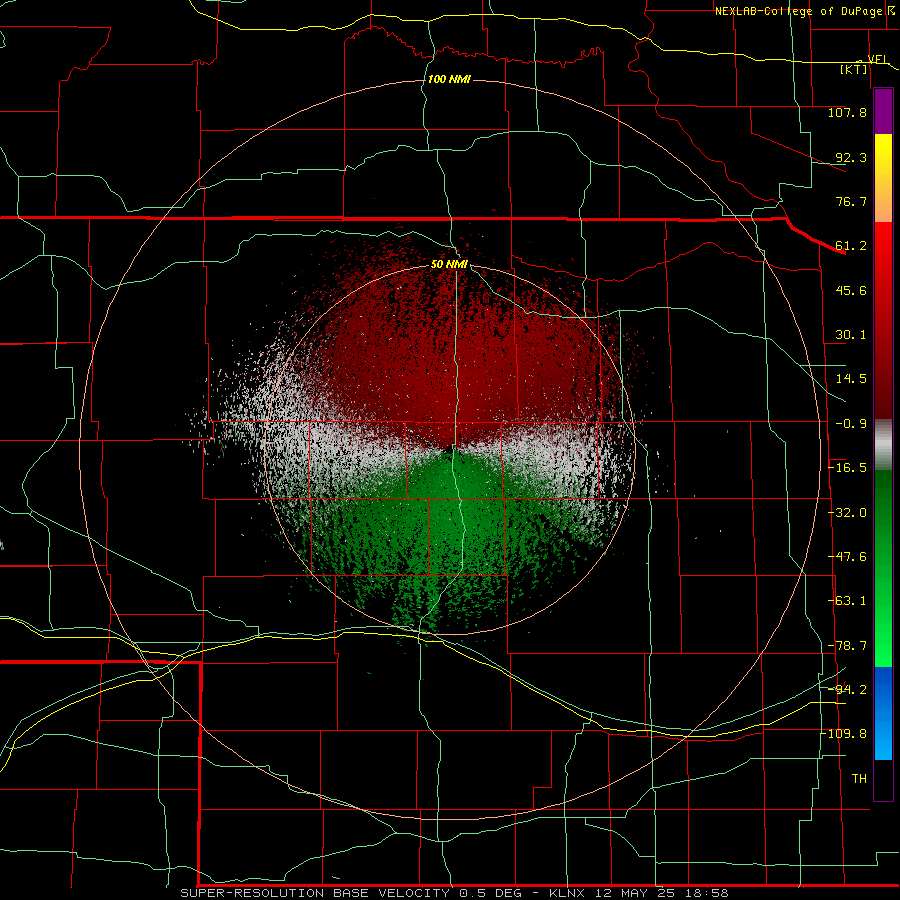Click the gray near-zero segment of the color bar
This screenshot has height=900, width=900.
pos(883,445)
